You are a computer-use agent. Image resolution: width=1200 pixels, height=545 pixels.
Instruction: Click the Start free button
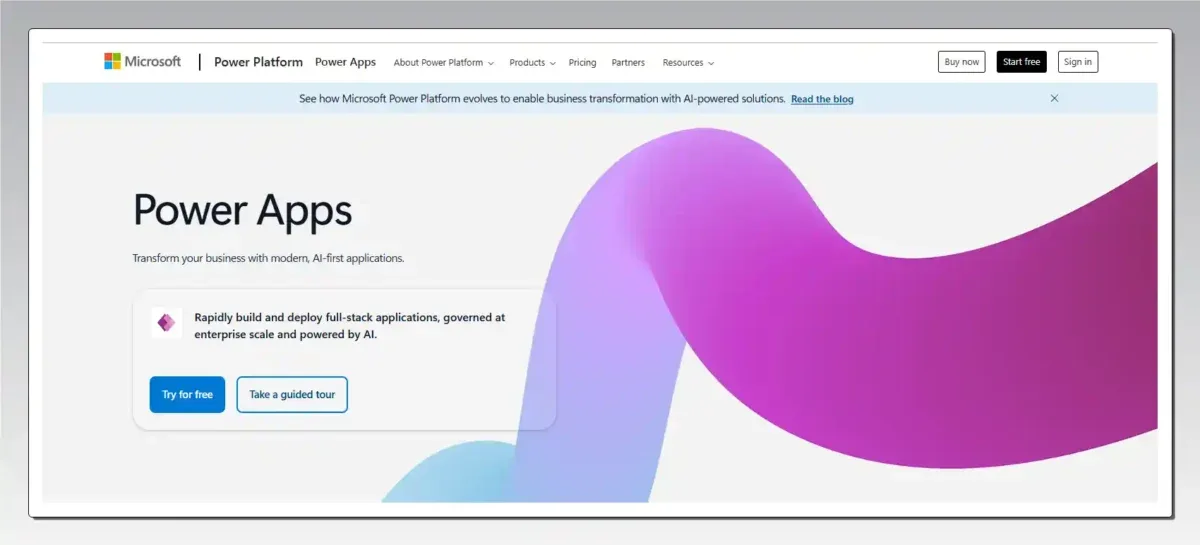click(x=1021, y=62)
